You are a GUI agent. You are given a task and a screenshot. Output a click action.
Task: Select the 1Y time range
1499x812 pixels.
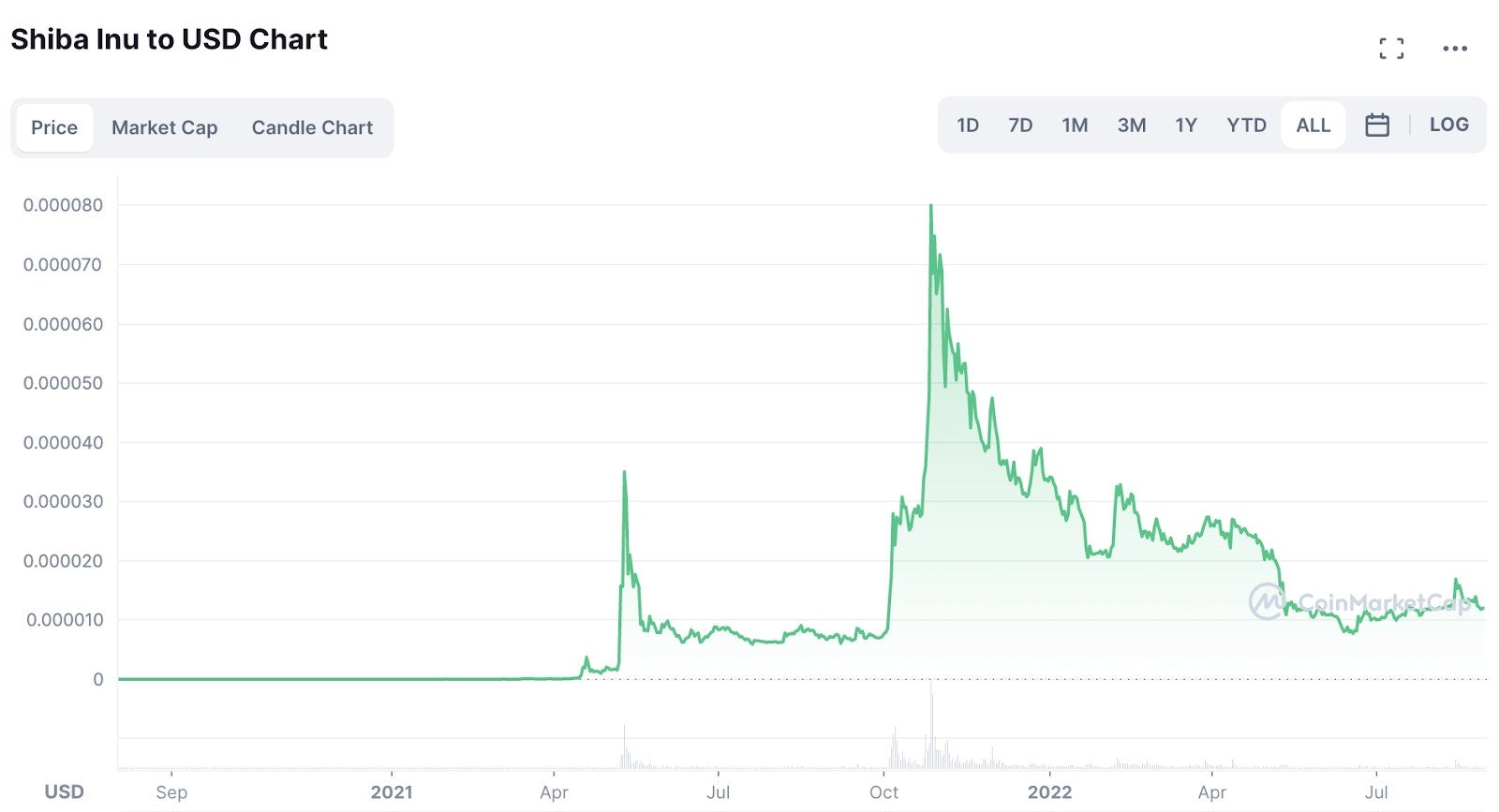(1186, 125)
